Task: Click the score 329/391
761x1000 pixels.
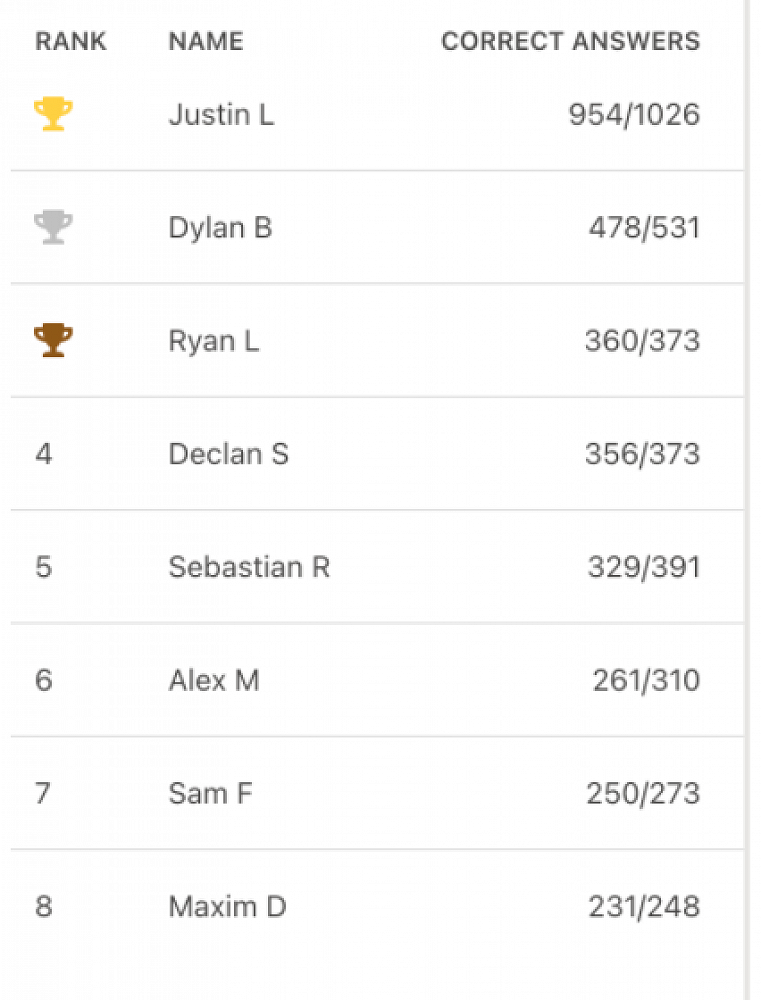Action: pyautogui.click(x=644, y=567)
